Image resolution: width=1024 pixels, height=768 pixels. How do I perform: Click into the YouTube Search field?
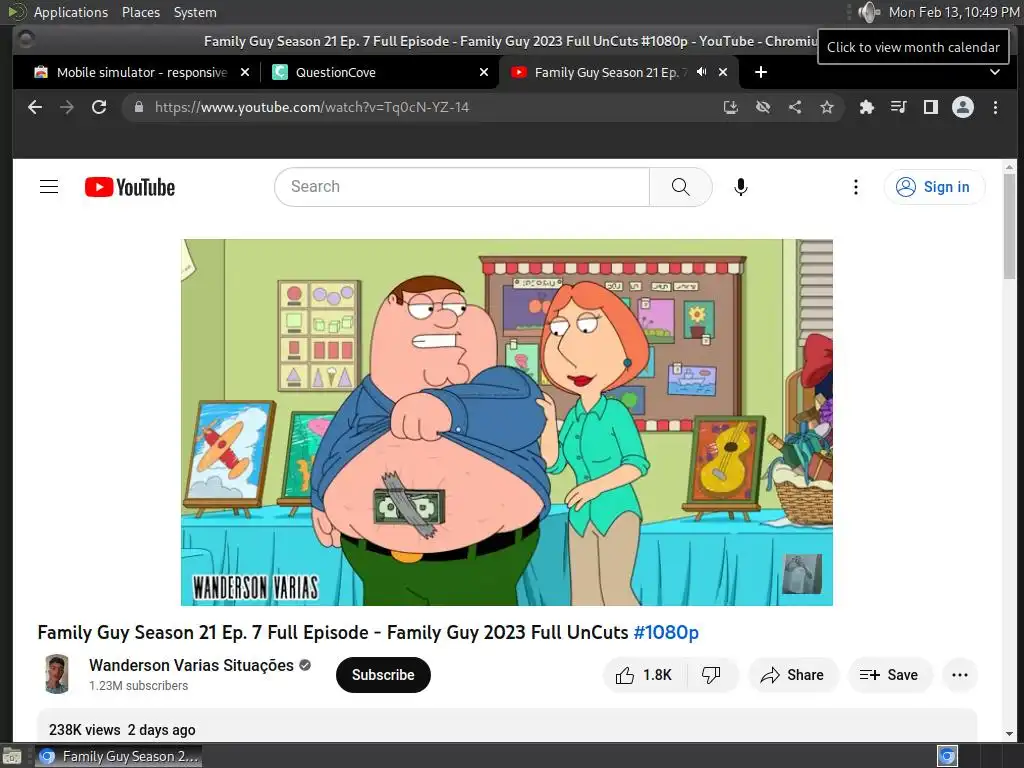462,187
